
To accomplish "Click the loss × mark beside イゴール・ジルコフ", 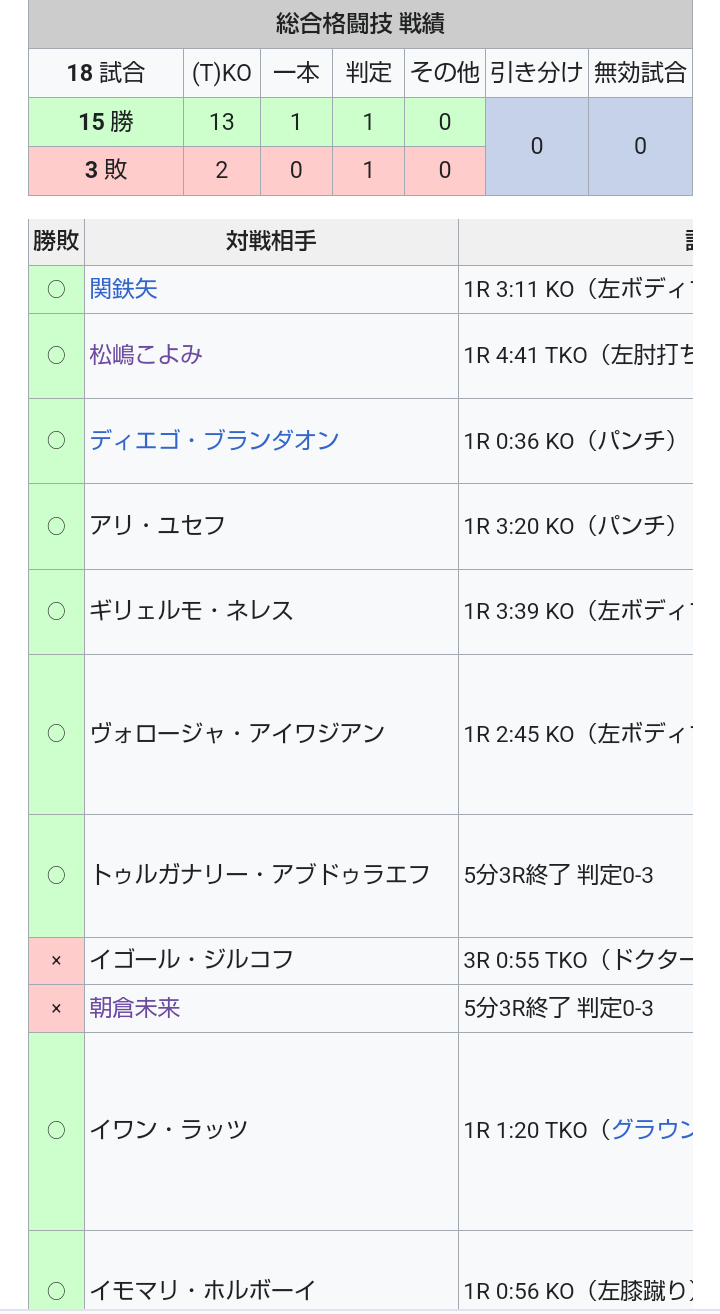I will 56,960.
